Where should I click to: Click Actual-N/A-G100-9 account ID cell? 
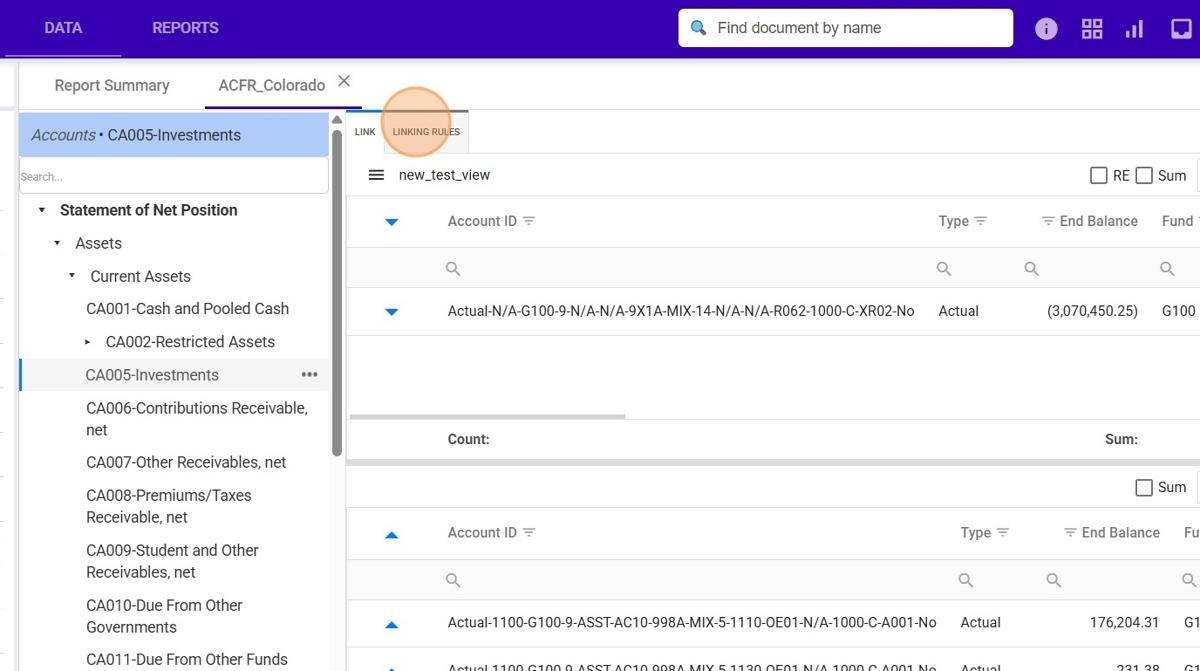point(681,311)
